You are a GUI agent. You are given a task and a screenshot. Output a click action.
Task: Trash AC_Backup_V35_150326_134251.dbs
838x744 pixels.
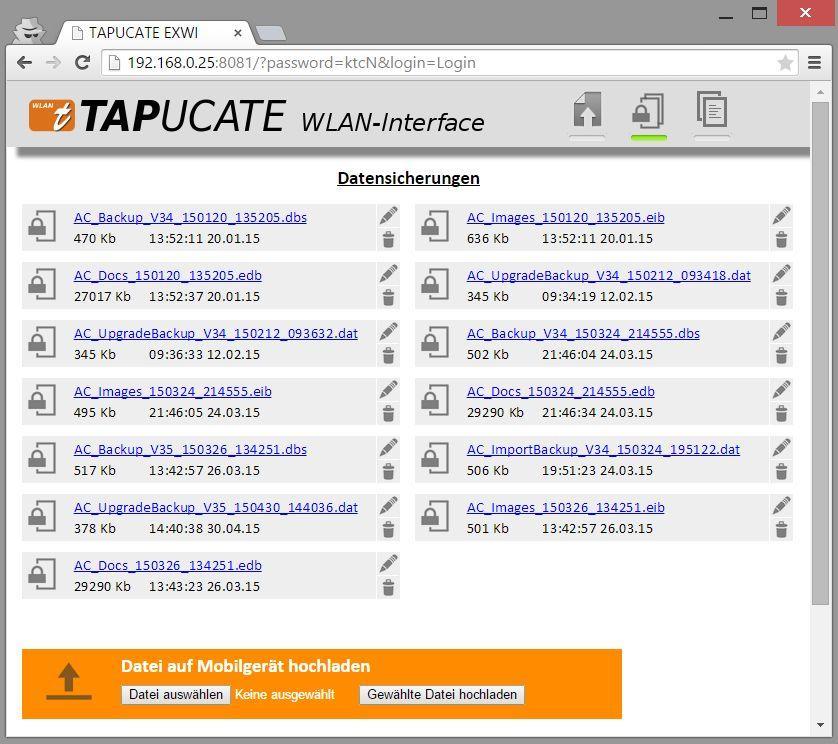point(389,471)
